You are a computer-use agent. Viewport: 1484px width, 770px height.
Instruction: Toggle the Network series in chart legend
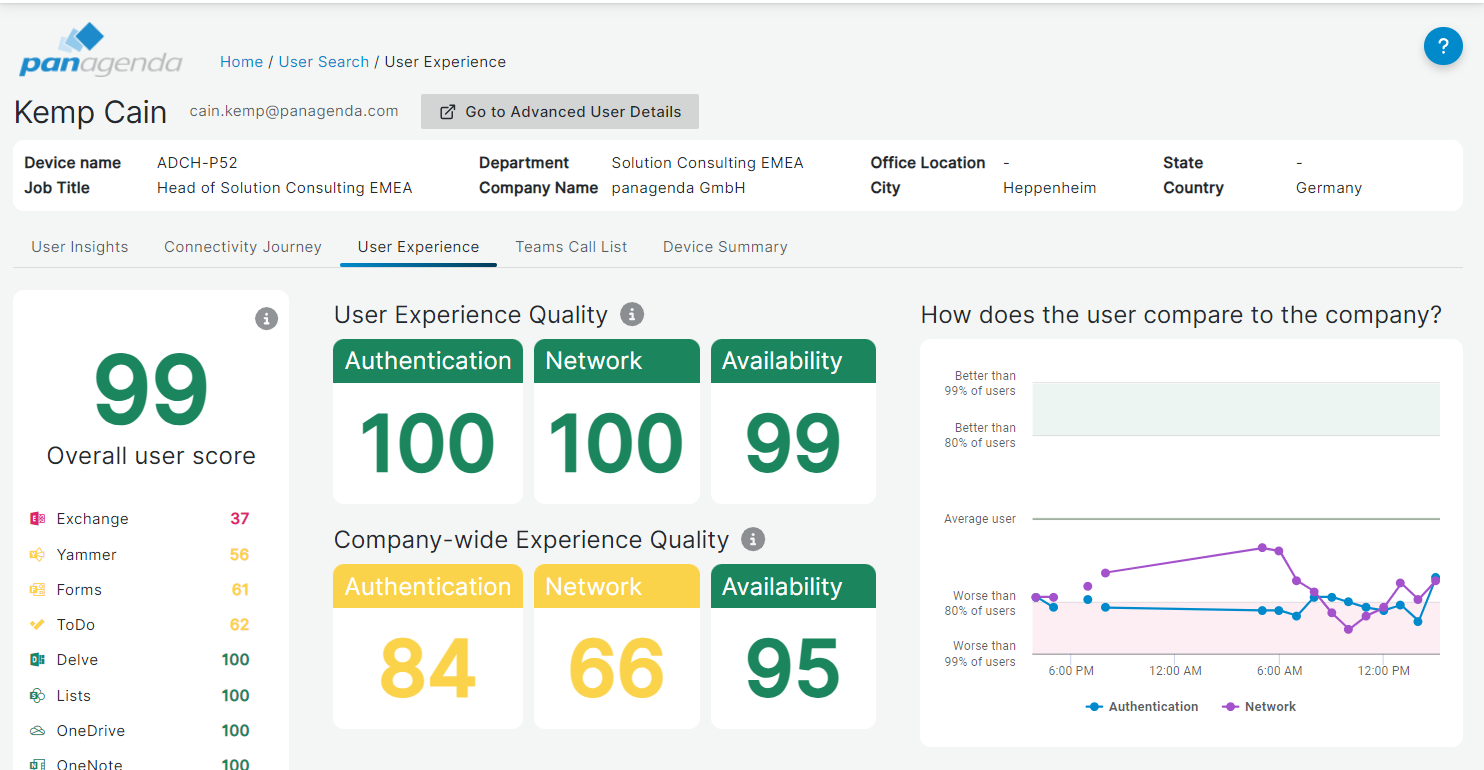[1259, 706]
